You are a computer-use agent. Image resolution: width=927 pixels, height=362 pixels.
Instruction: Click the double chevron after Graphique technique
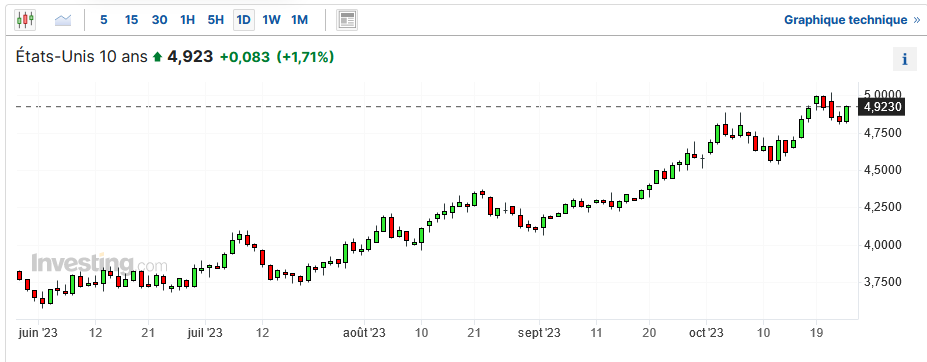click(917, 20)
